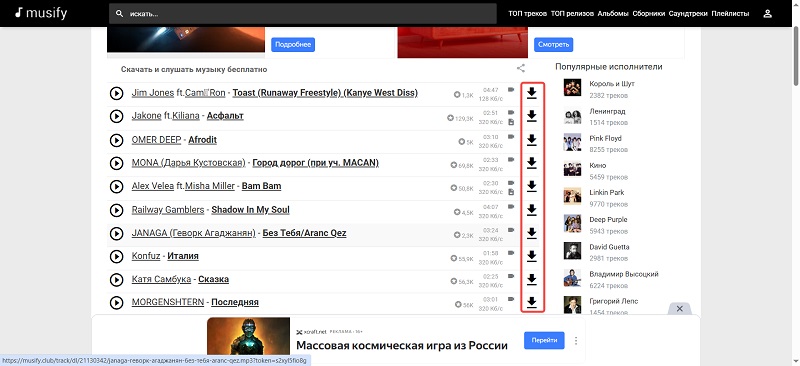Select Linkin Park in popular artists
This screenshot has width=800, height=366.
pyautogui.click(x=607, y=192)
